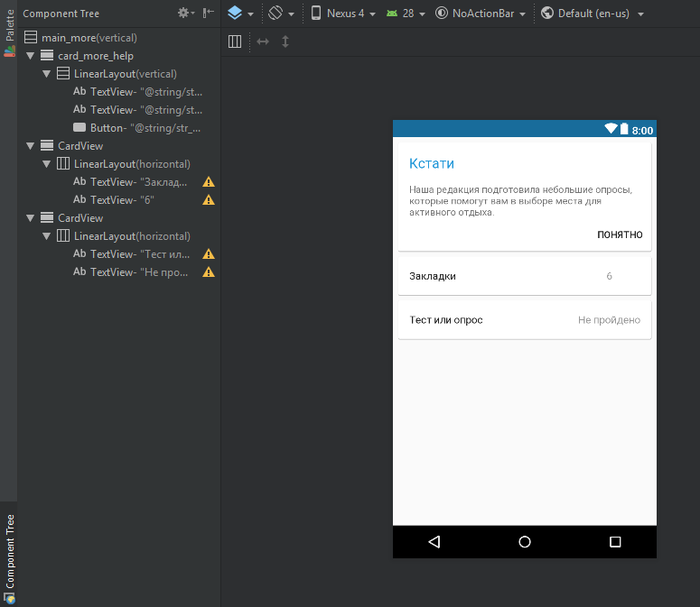
Task: Open the design surface layers selector
Action: coord(239,13)
